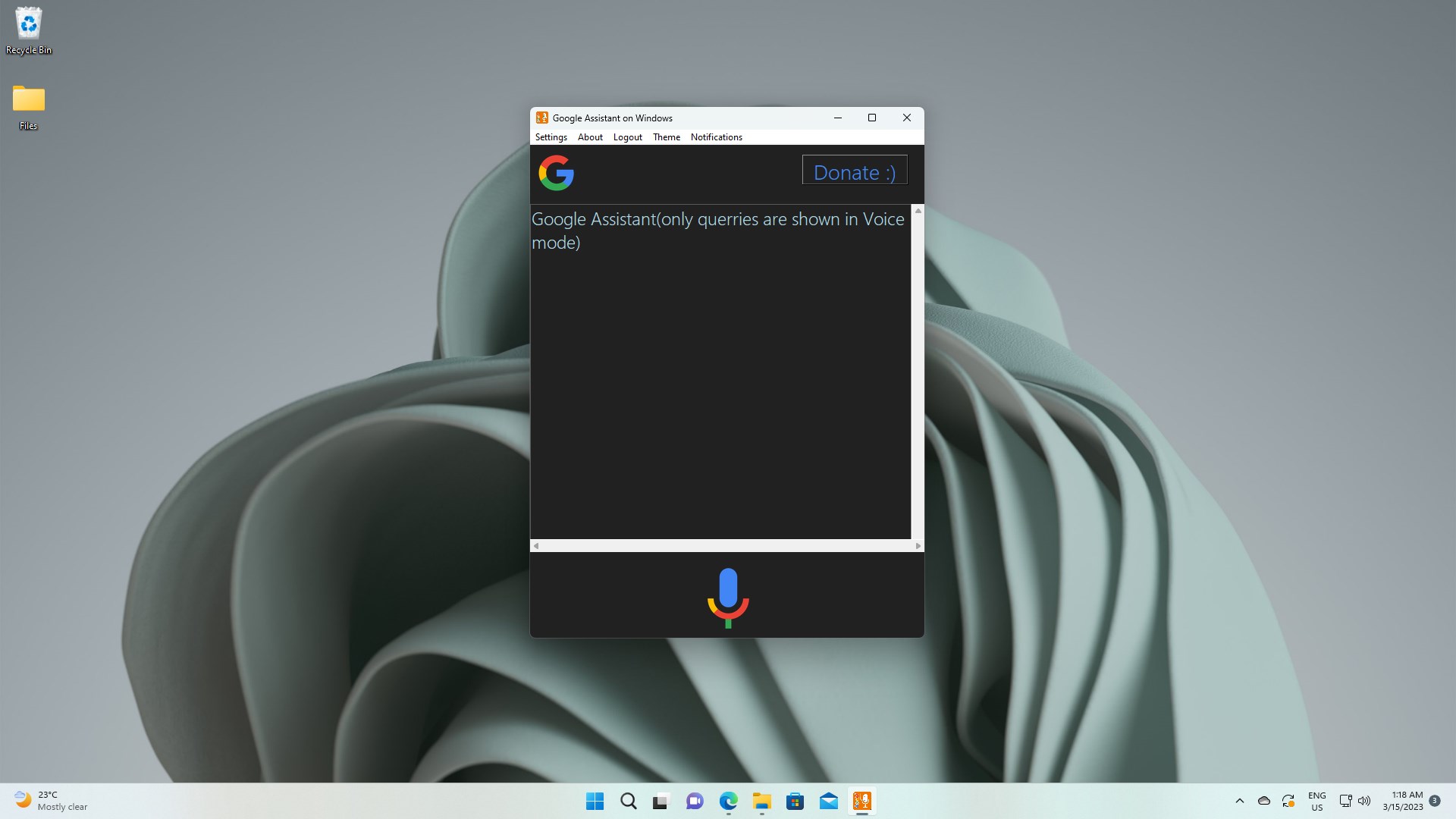This screenshot has width=1456, height=819.
Task: Open the Windows Start menu
Action: coord(595,801)
